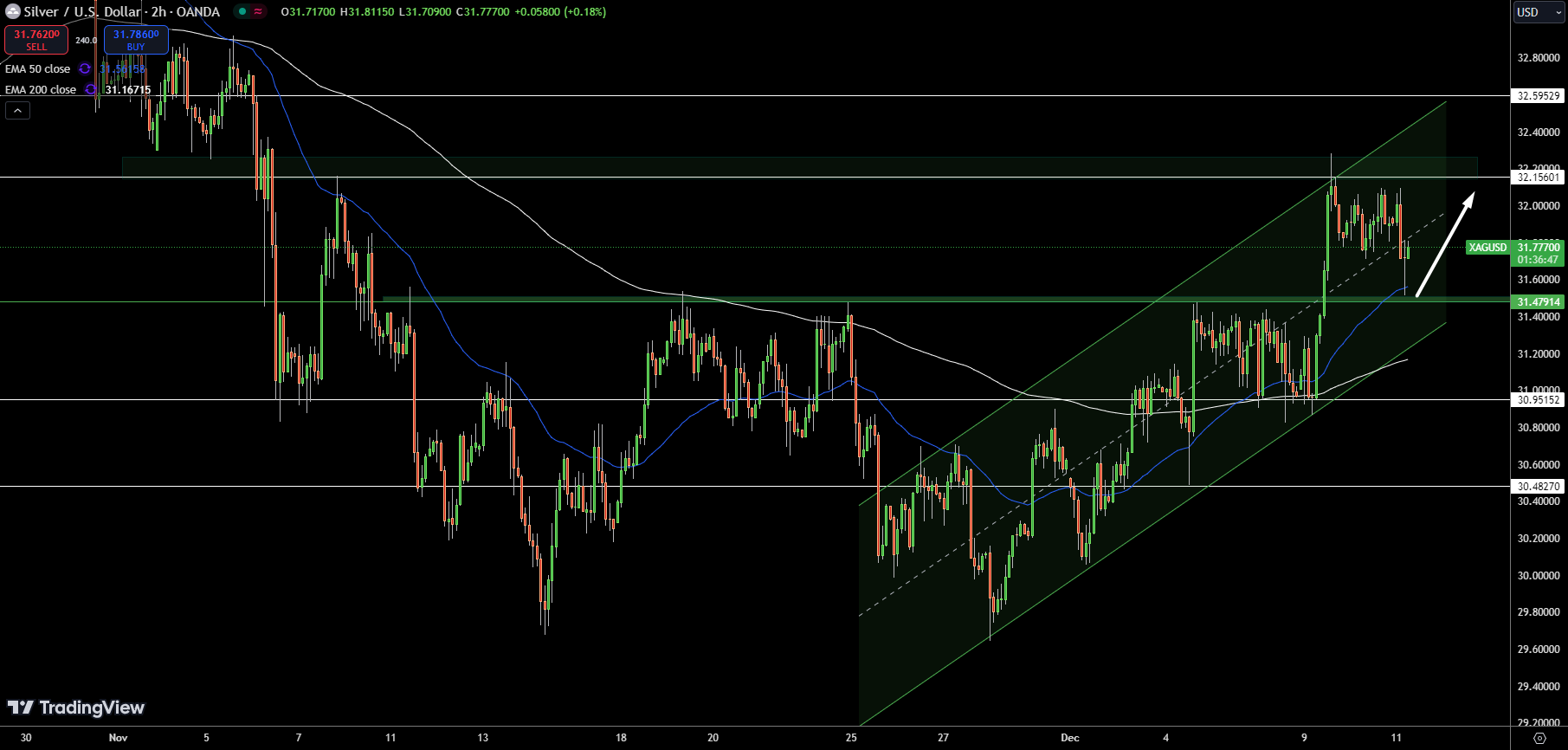
Task: Click the blue BUY 31.7860 button
Action: point(136,40)
